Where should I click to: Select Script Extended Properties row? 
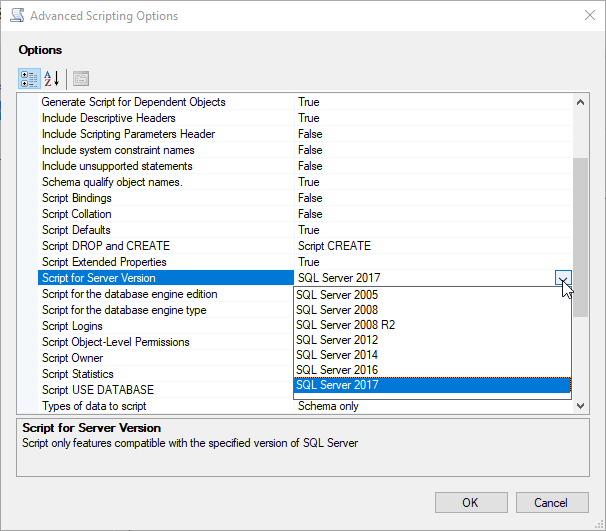point(166,262)
